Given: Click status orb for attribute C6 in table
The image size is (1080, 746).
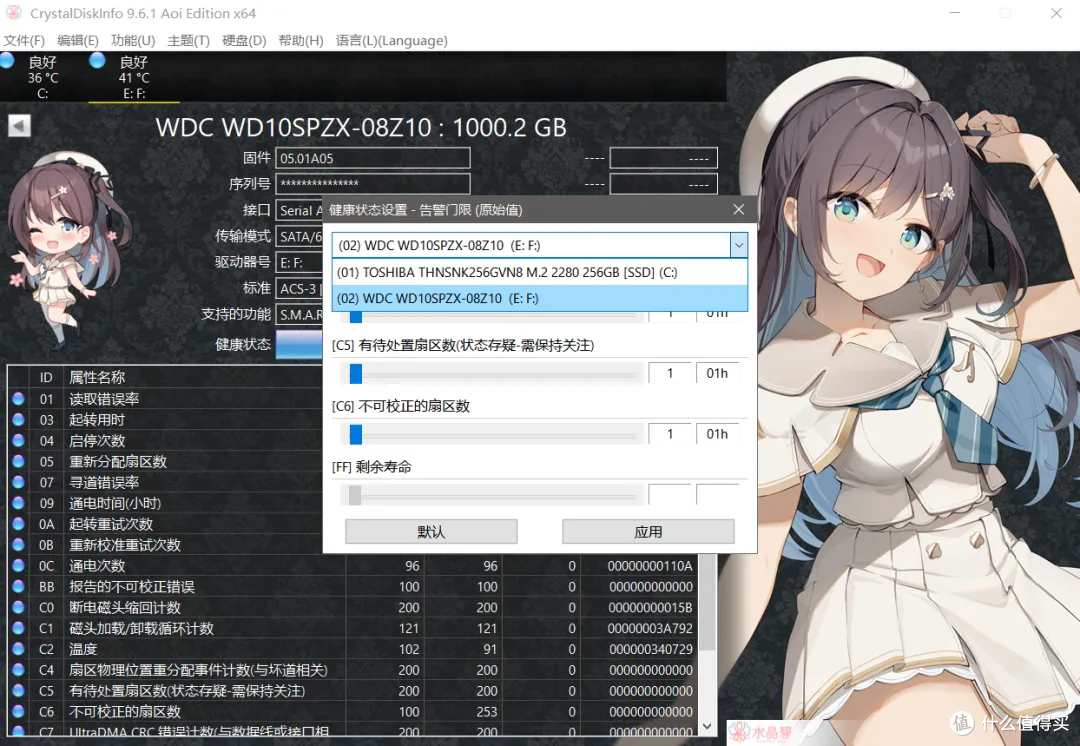Looking at the screenshot, I should (19, 711).
